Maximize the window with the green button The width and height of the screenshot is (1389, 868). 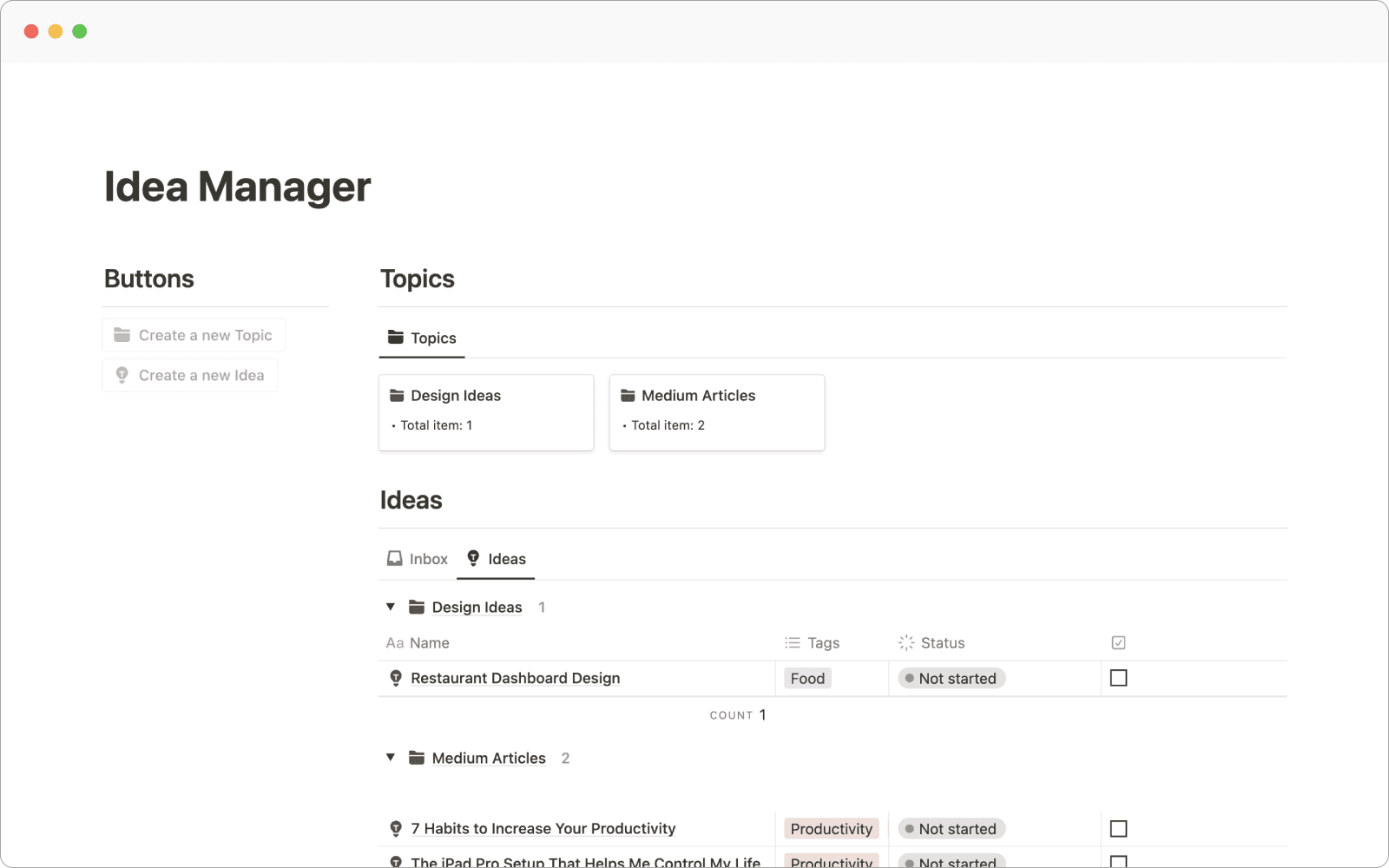coord(80,31)
